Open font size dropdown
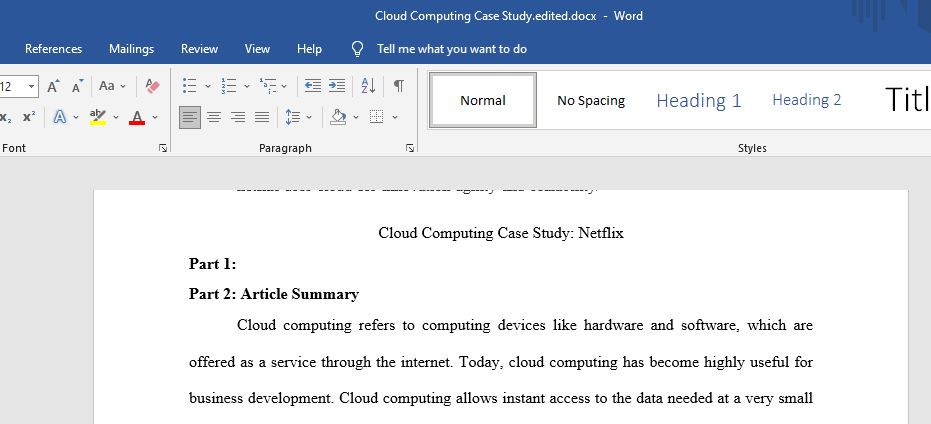 [x=31, y=87]
